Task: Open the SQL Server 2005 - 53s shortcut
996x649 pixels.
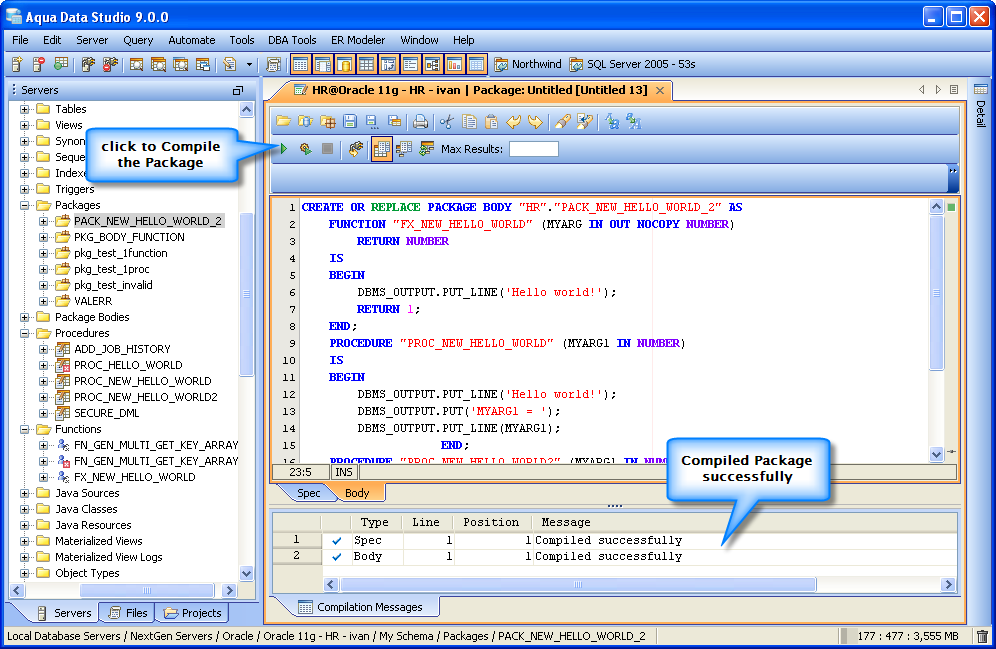Action: pos(632,64)
